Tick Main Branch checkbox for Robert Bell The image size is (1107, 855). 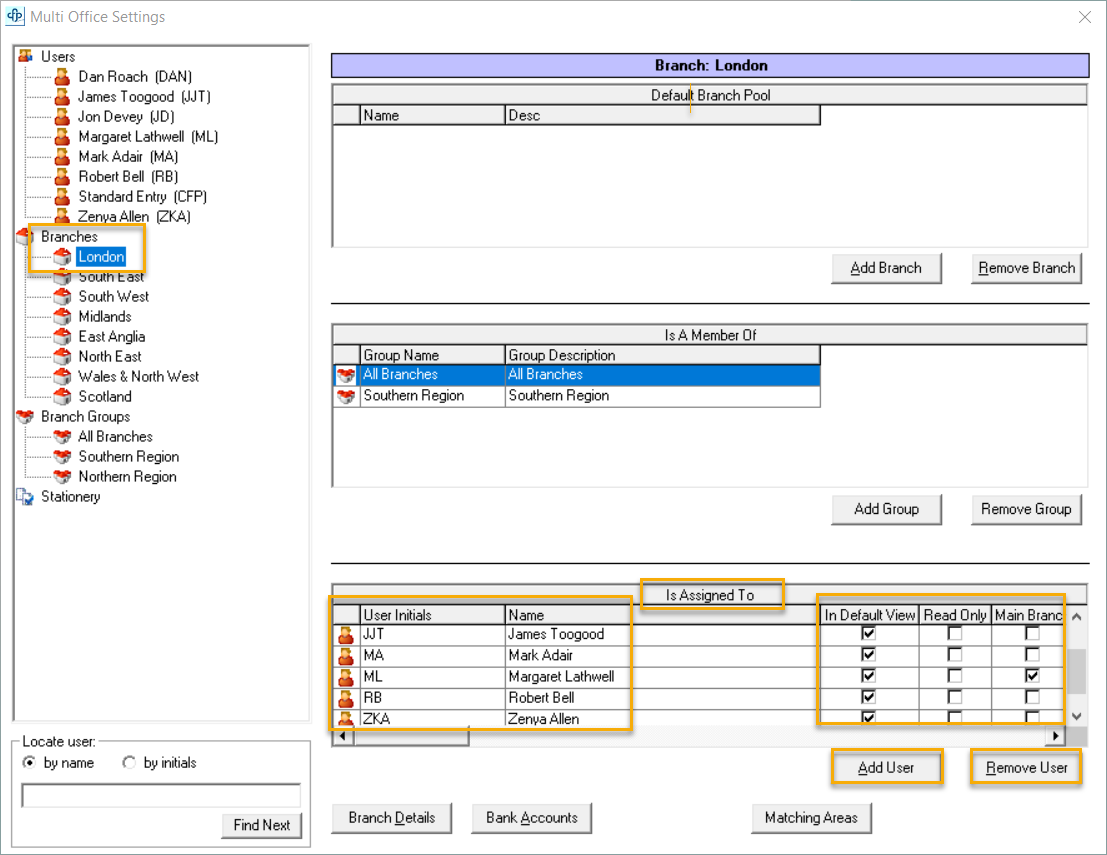(1032, 697)
